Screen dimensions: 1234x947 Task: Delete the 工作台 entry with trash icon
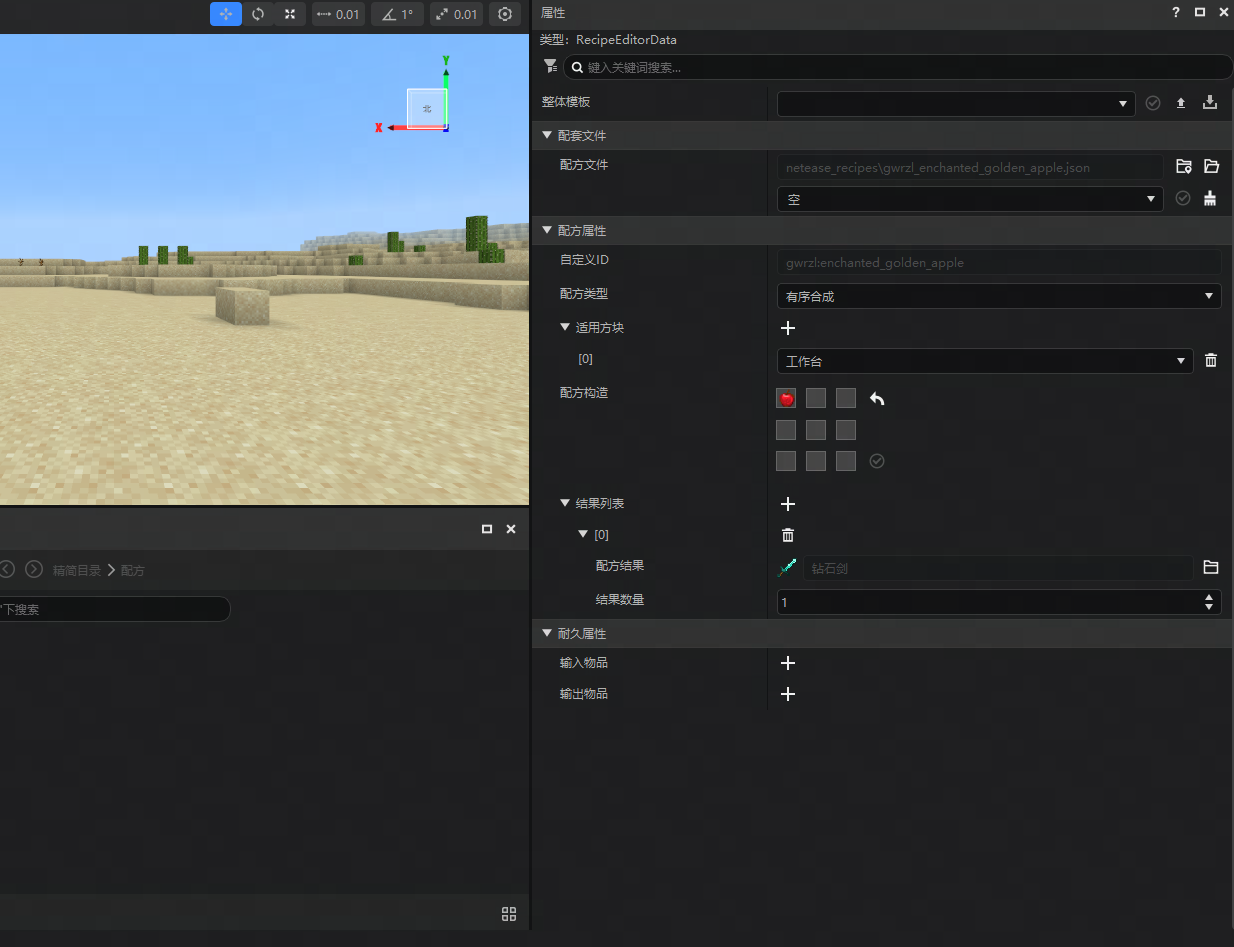1211,360
